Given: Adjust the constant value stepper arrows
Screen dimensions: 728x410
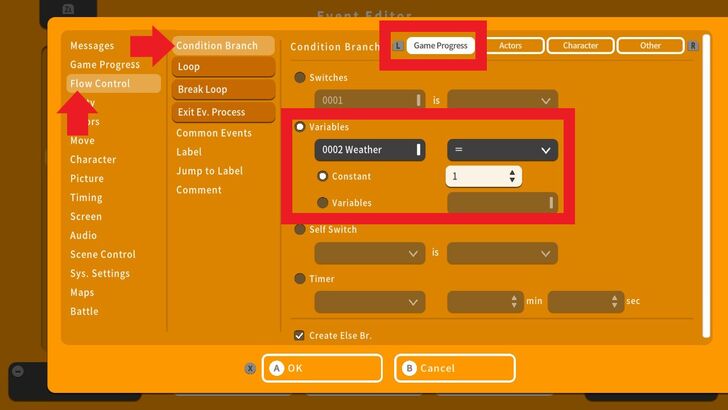Looking at the screenshot, I should pyautogui.click(x=513, y=176).
